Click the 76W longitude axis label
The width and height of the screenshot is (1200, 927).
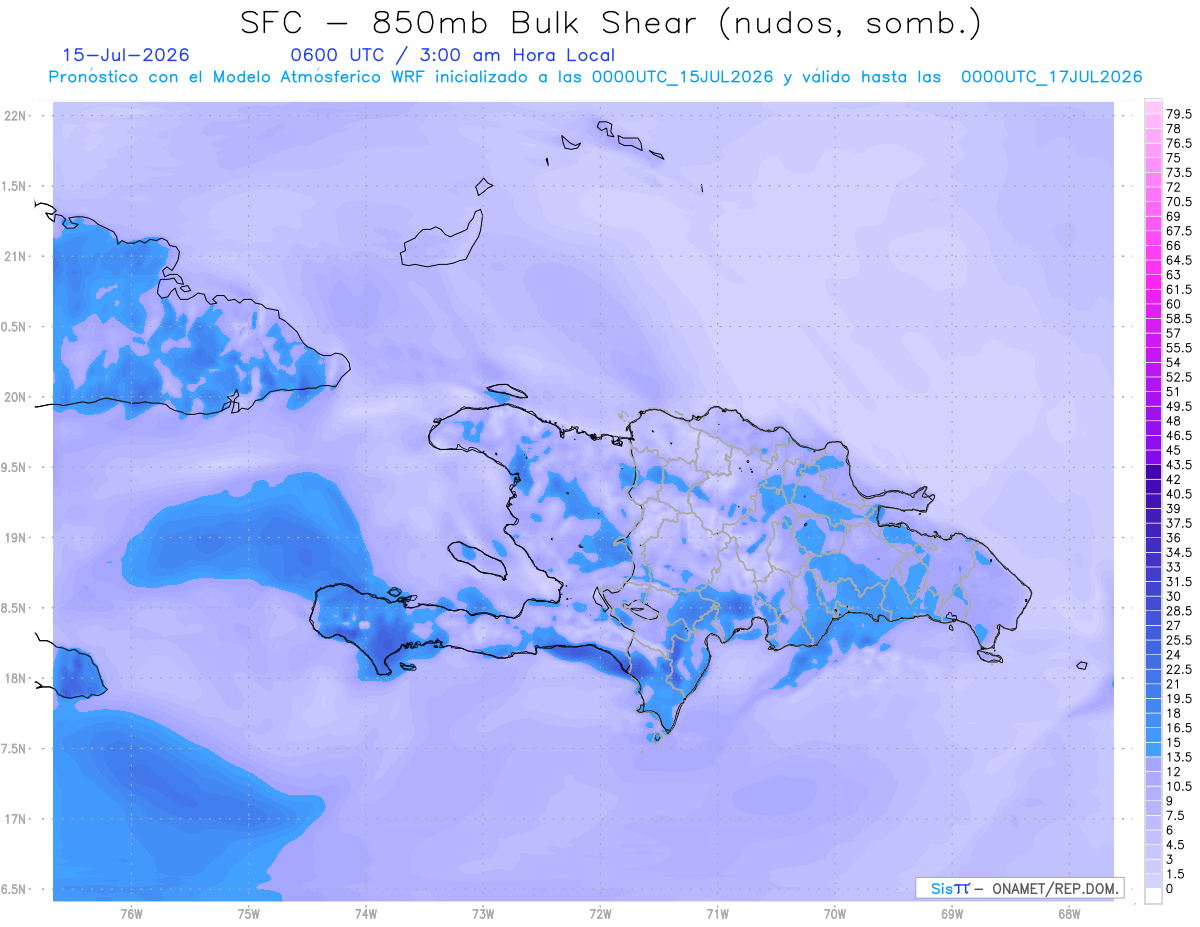[x=131, y=913]
